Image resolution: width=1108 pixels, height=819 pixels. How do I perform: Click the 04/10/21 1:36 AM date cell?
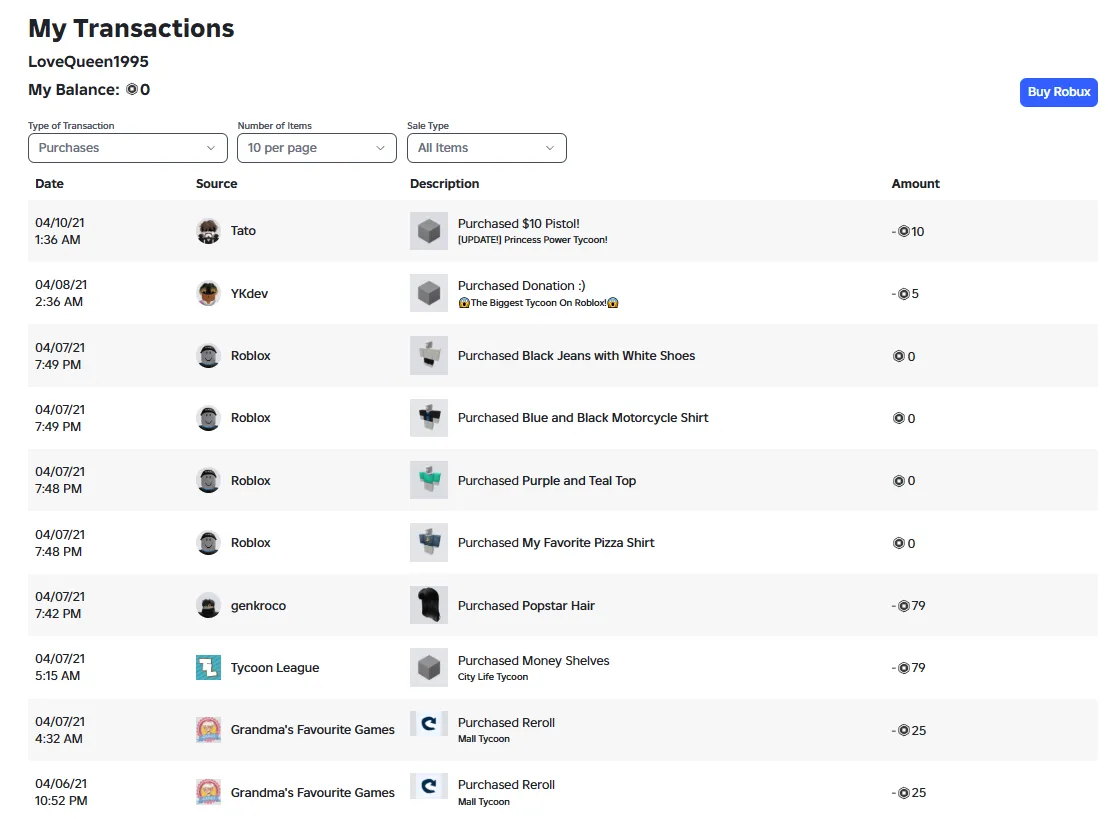click(x=60, y=231)
